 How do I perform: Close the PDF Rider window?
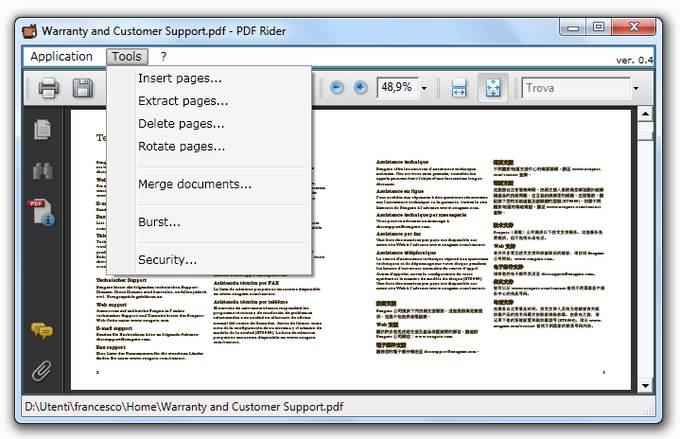click(x=634, y=27)
